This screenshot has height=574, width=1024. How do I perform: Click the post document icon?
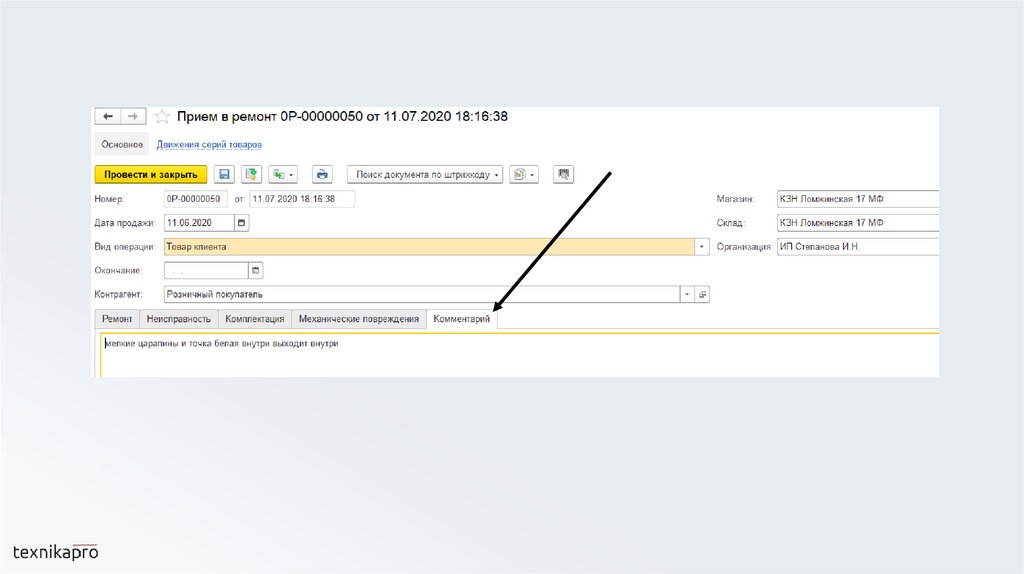point(251,174)
